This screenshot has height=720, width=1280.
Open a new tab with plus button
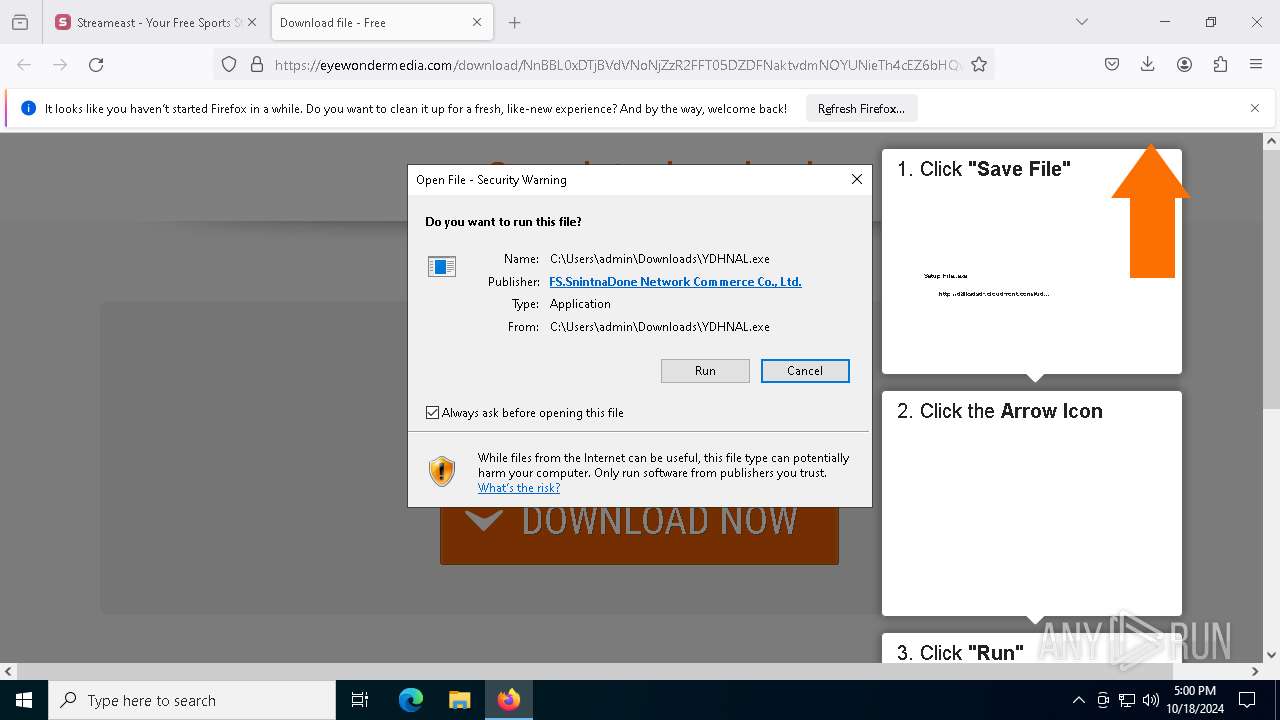pyautogui.click(x=514, y=22)
